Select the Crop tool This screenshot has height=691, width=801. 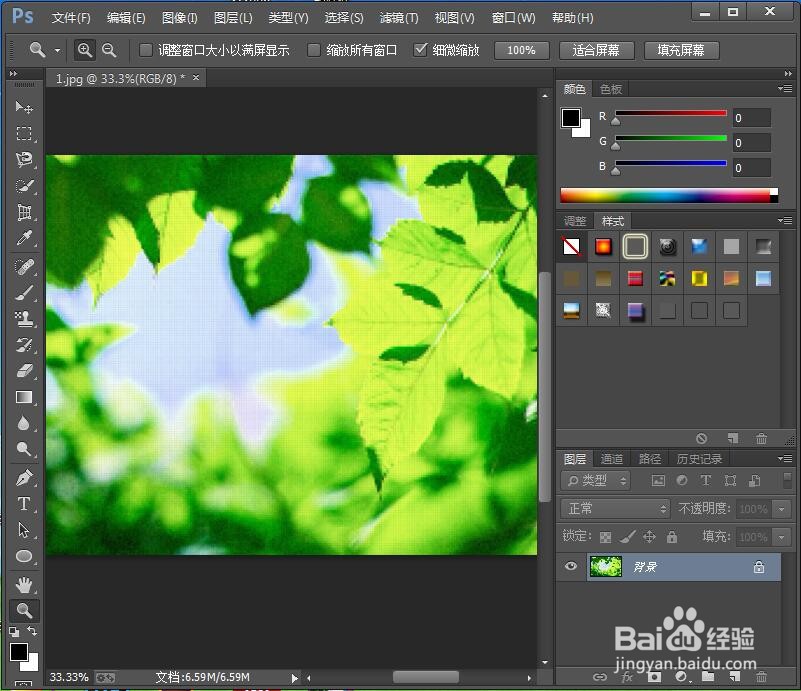(23, 212)
